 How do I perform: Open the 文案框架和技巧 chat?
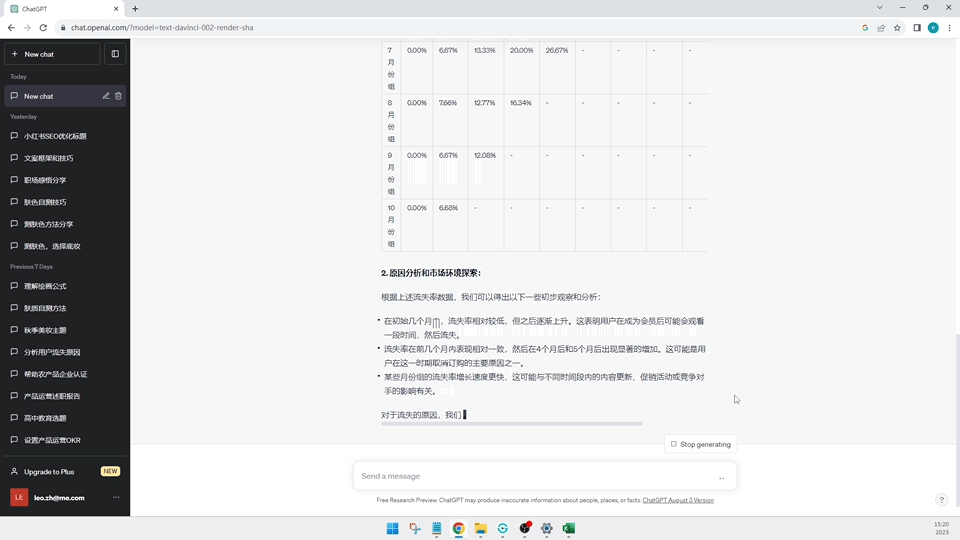[65, 158]
